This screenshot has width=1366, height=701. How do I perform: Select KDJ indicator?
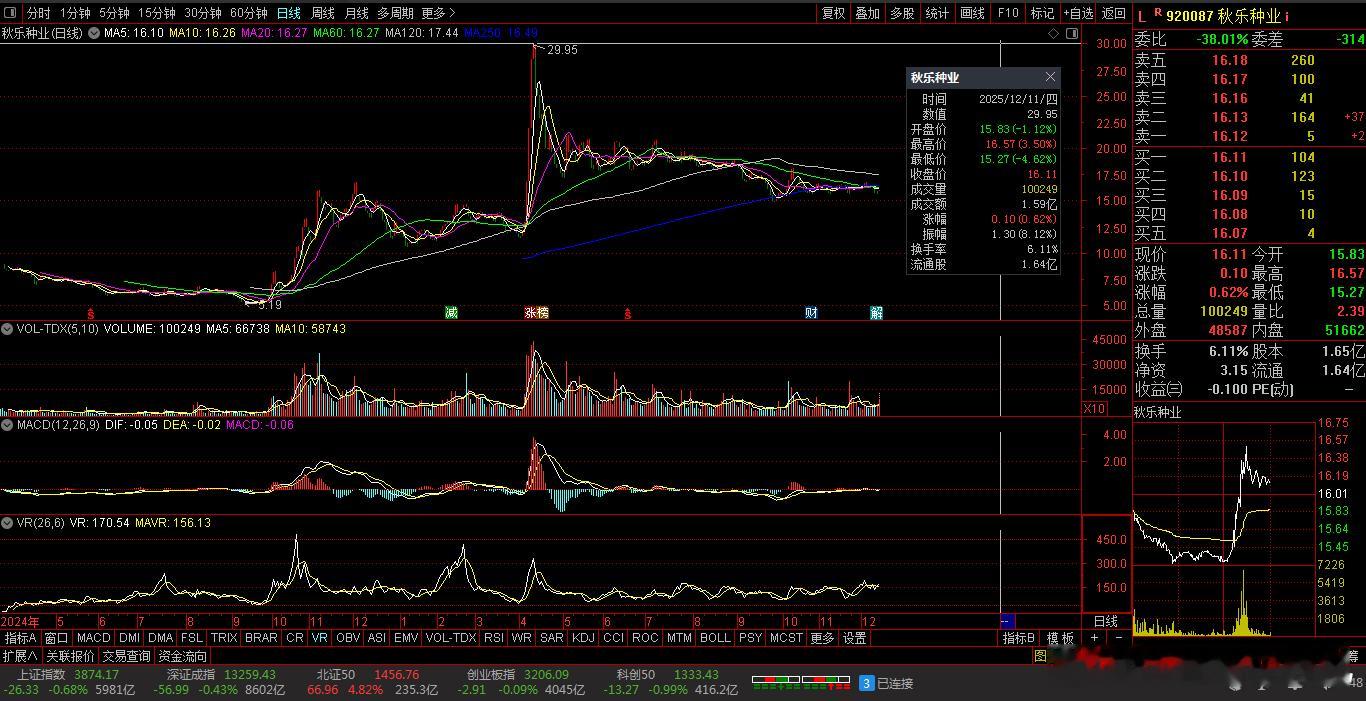tap(583, 638)
